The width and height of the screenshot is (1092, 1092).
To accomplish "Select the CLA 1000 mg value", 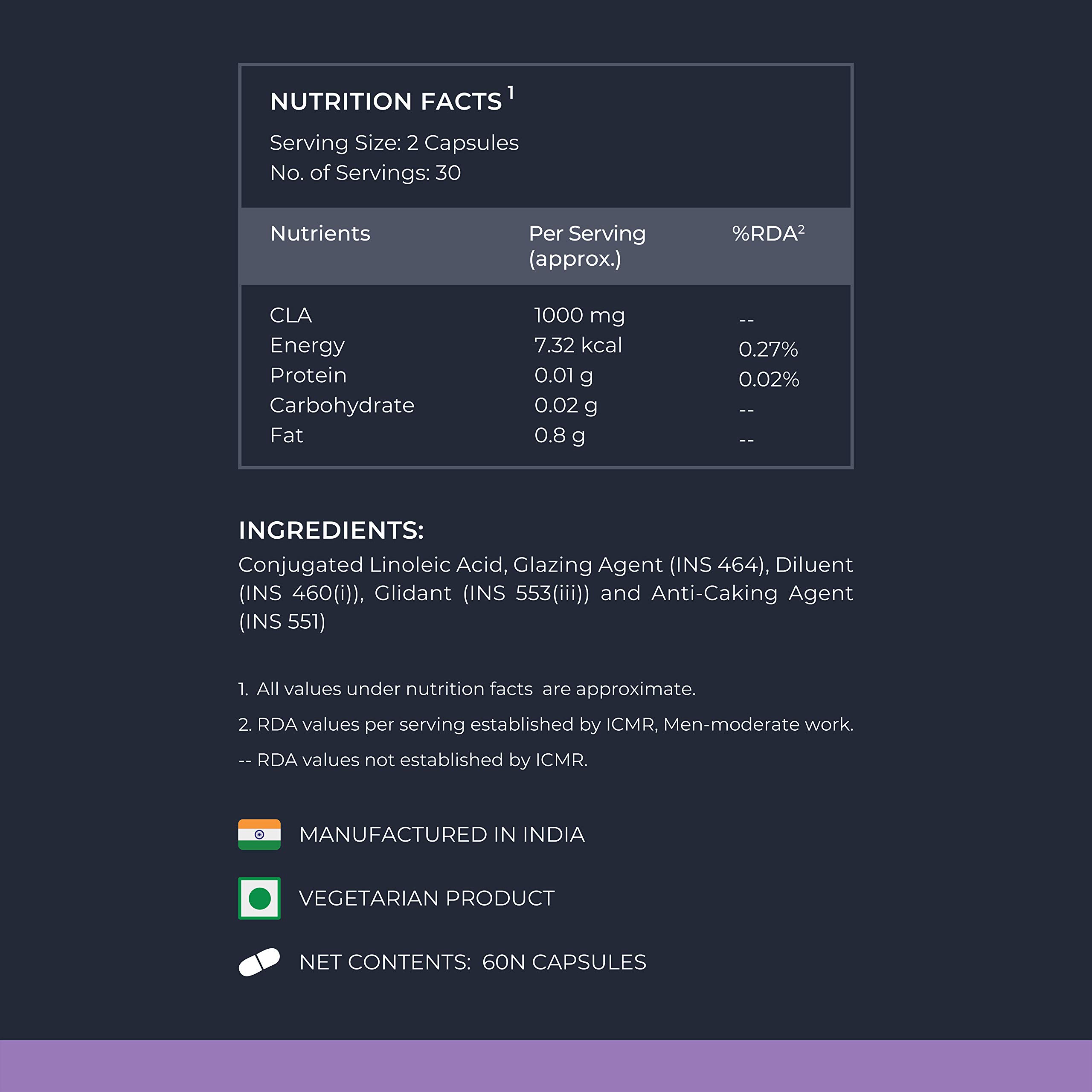I will (579, 315).
